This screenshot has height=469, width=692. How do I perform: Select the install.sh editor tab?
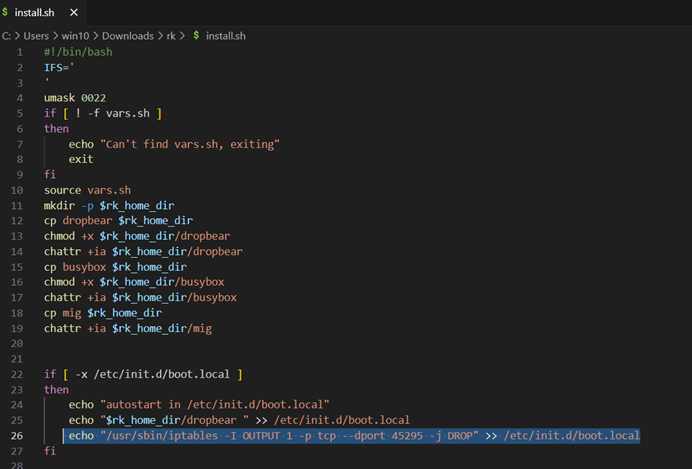(43, 12)
